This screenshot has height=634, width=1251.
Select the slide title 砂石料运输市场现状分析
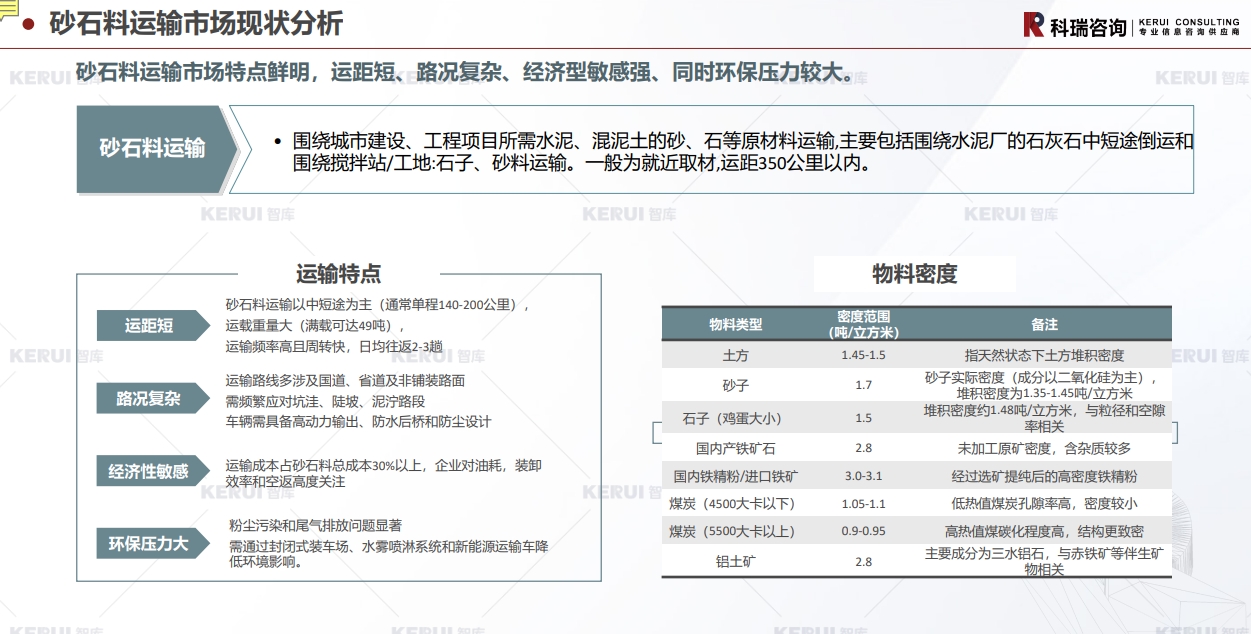pos(196,24)
